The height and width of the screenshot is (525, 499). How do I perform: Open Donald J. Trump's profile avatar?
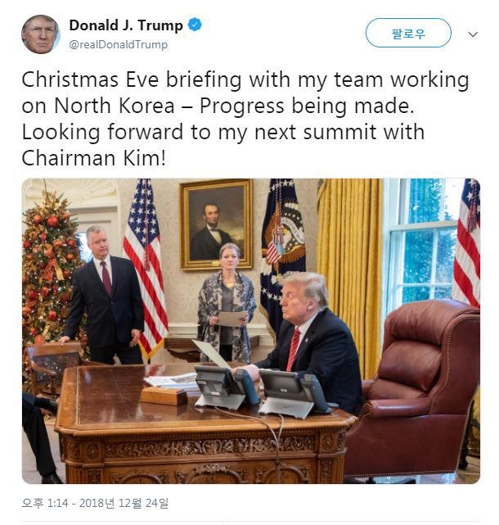(x=41, y=34)
